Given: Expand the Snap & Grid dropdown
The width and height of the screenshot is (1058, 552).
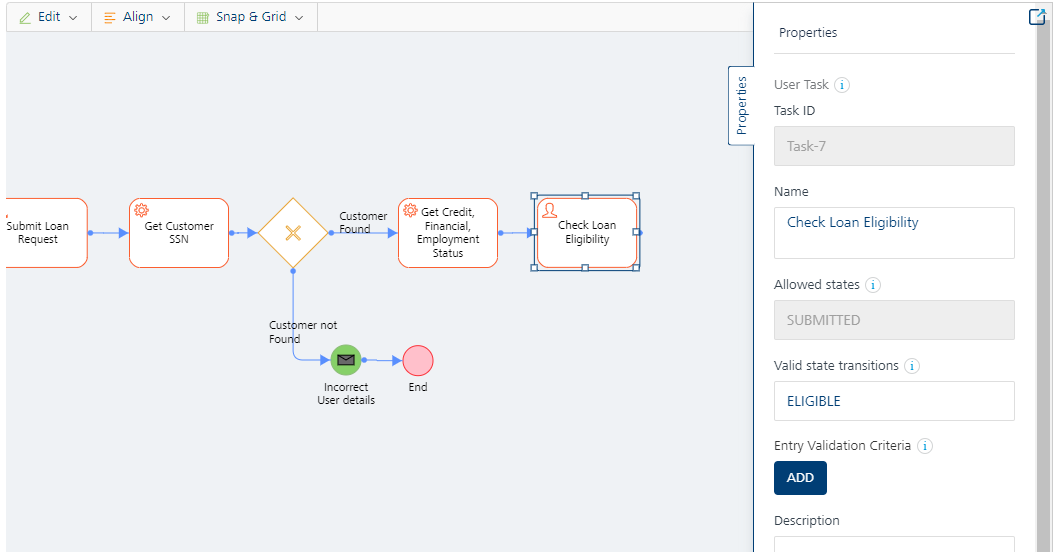Looking at the screenshot, I should coord(250,17).
